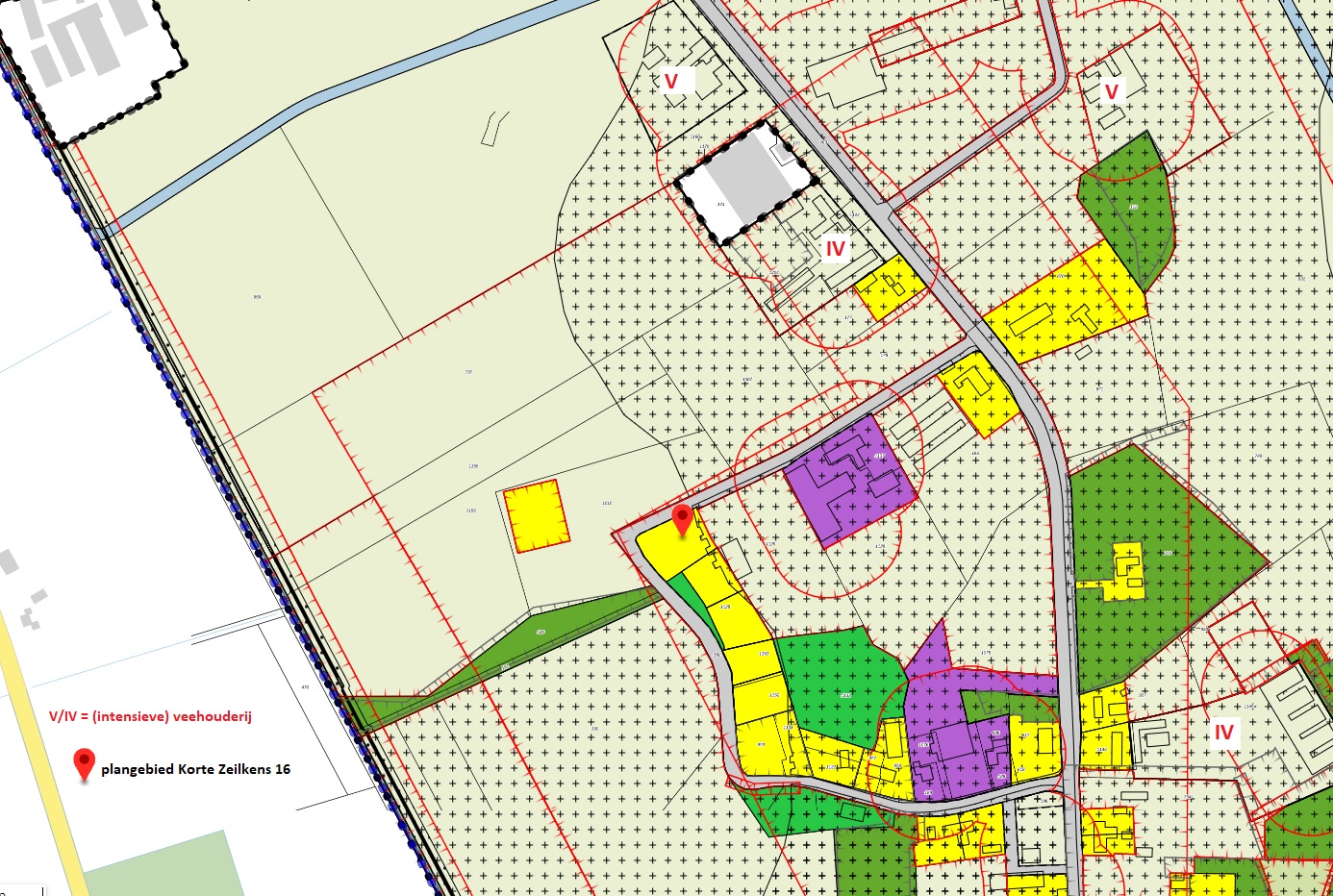Screen dimensions: 1333x896
Task: Click the red pin icon in the legend
Action: coord(85,765)
